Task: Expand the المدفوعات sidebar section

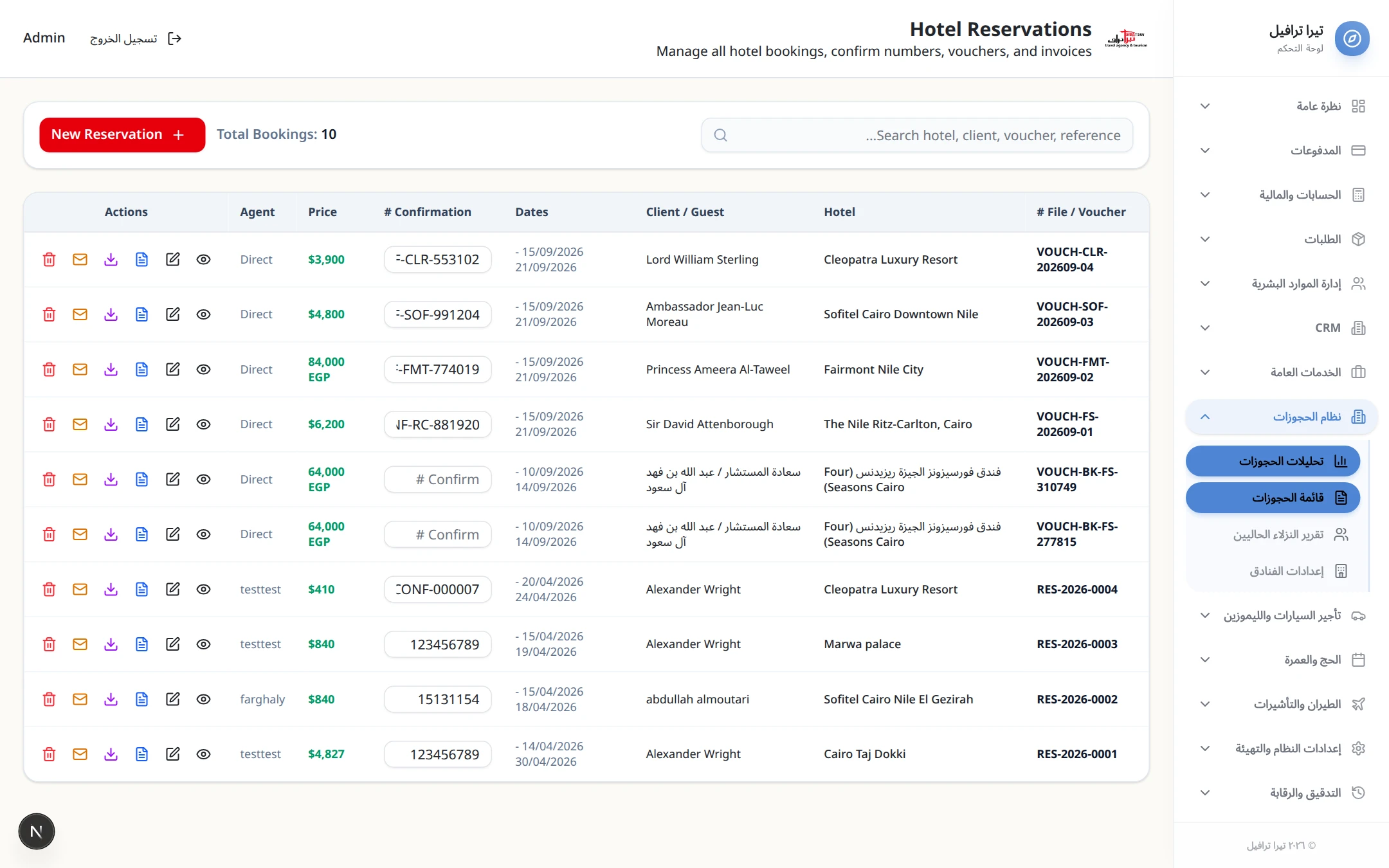Action: 1281,150
